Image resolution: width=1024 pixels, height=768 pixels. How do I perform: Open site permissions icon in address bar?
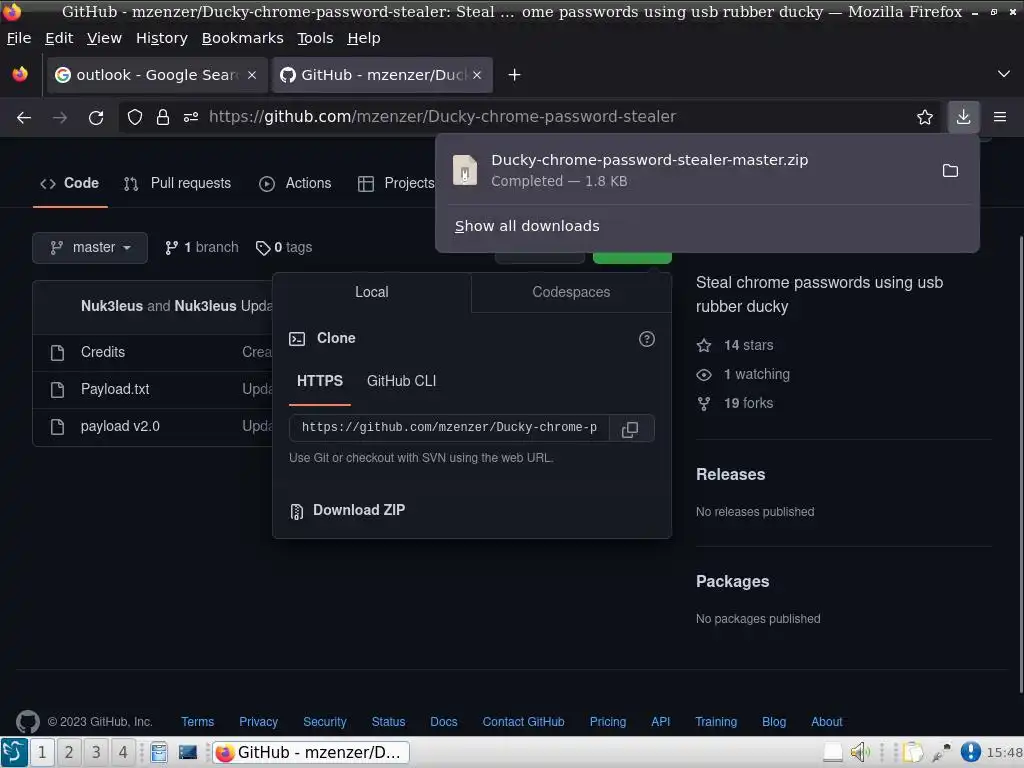(191, 118)
